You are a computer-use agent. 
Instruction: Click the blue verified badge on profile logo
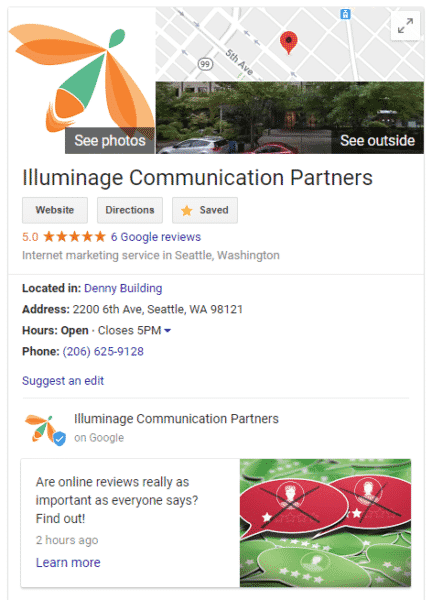coord(59,439)
